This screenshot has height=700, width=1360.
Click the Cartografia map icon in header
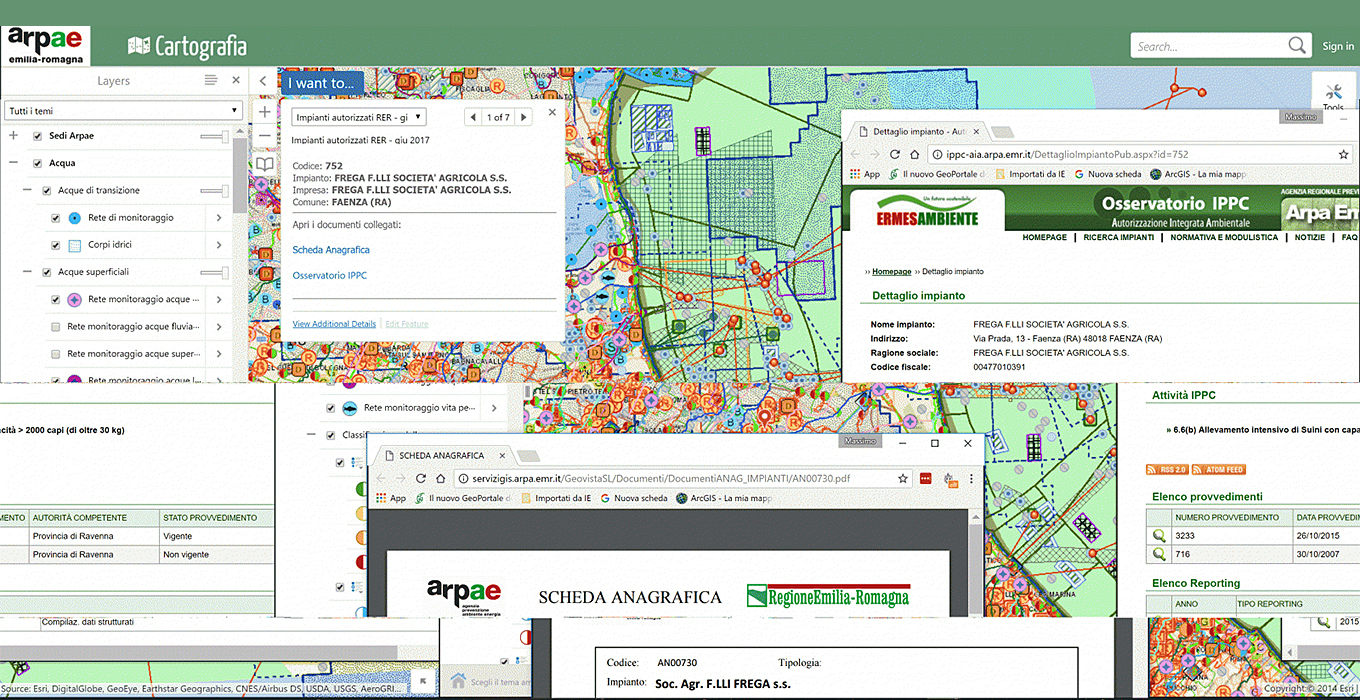138,46
